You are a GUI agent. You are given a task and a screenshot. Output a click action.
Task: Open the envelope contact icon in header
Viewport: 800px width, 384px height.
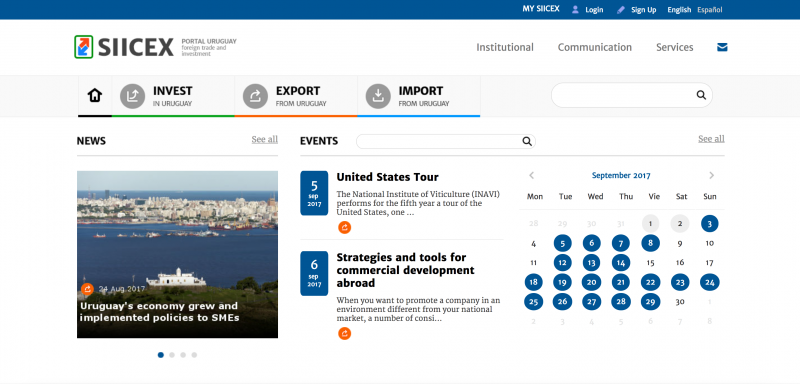tap(722, 47)
